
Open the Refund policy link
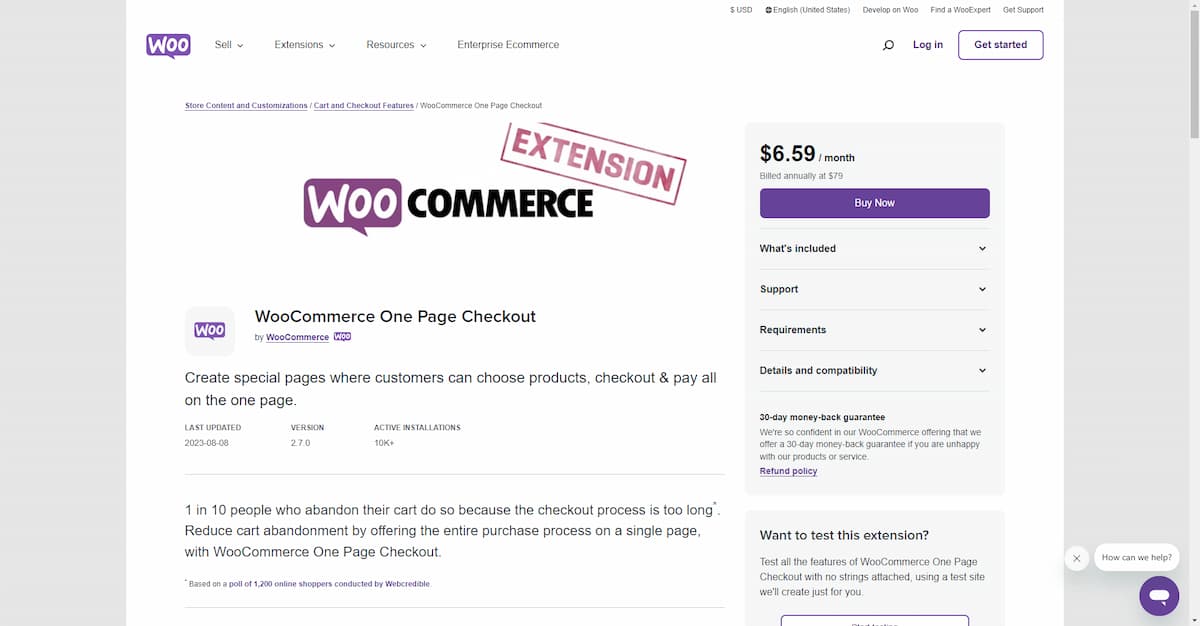(788, 471)
